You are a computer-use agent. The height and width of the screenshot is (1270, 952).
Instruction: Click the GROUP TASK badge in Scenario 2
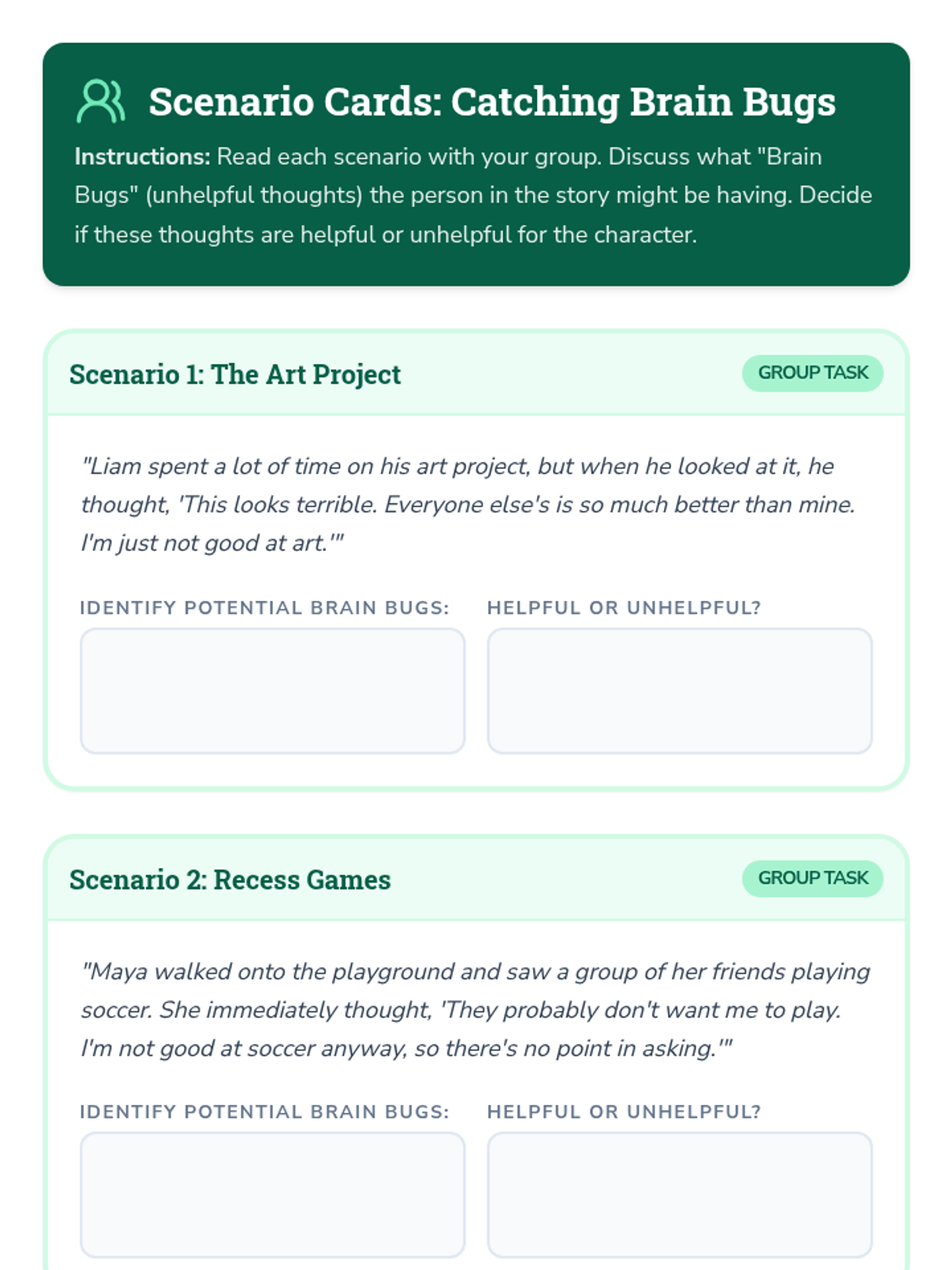(812, 878)
